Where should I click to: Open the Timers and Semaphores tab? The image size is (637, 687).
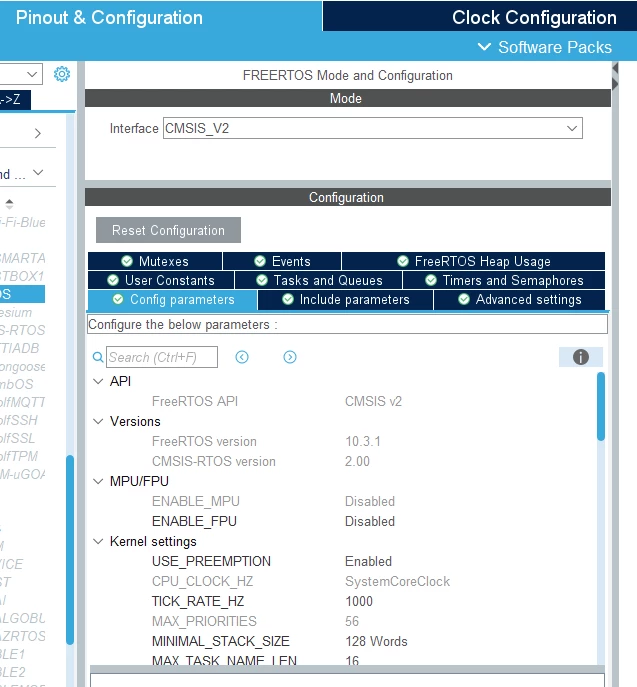tap(504, 280)
